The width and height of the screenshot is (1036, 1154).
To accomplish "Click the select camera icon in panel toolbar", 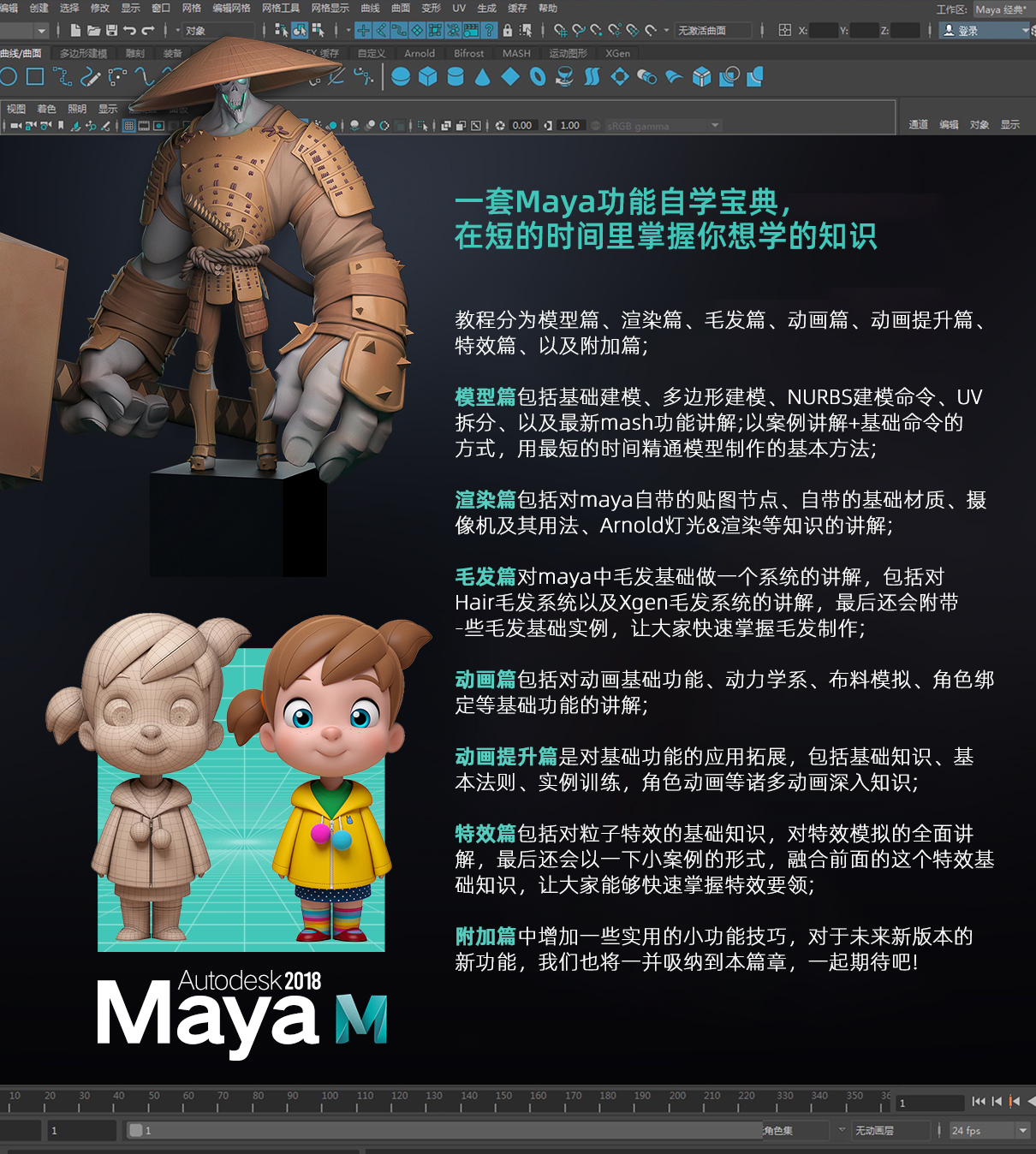I will (16, 126).
